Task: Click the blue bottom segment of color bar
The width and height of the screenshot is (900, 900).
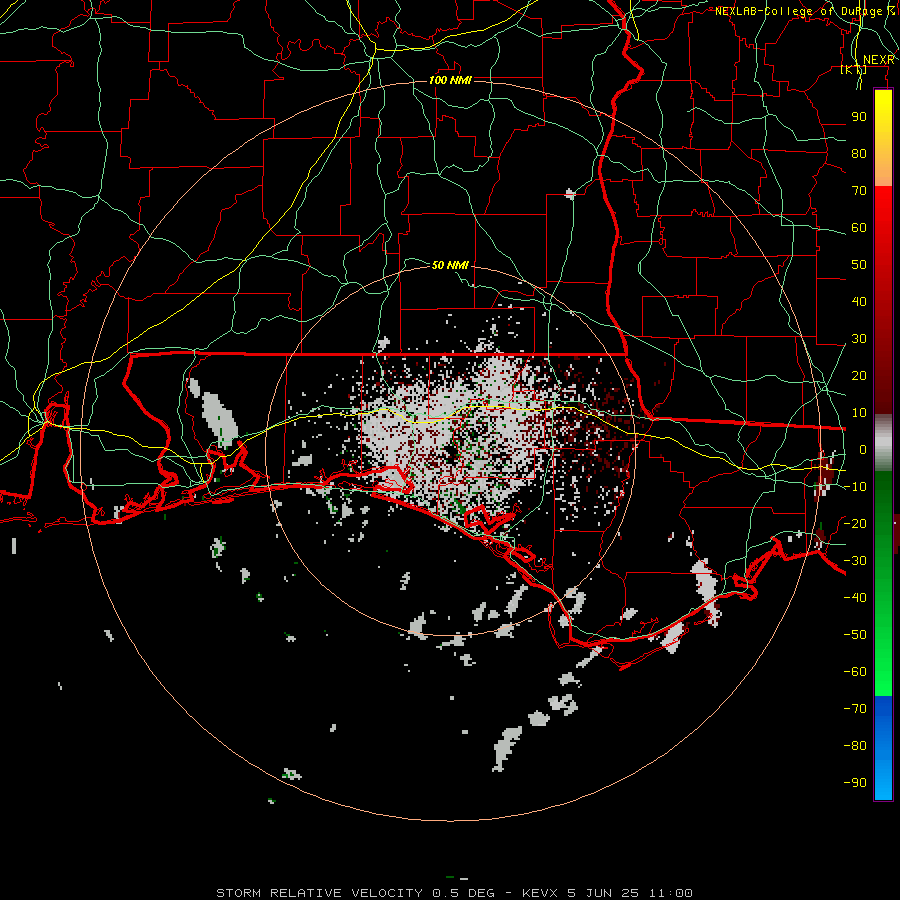Action: pos(883,748)
